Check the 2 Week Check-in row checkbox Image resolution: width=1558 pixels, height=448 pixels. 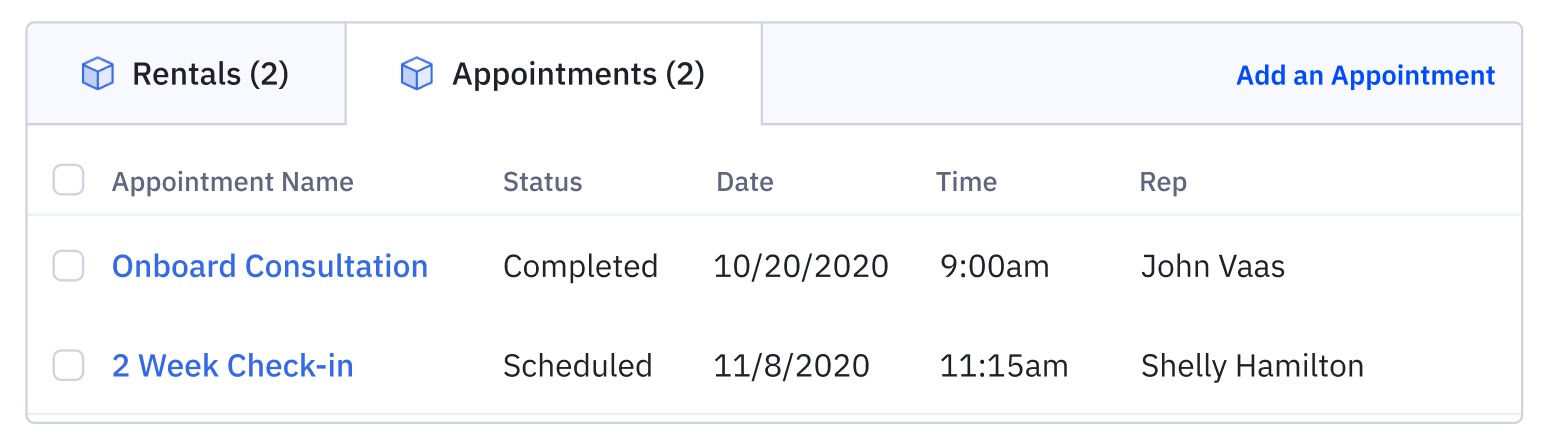[68, 366]
